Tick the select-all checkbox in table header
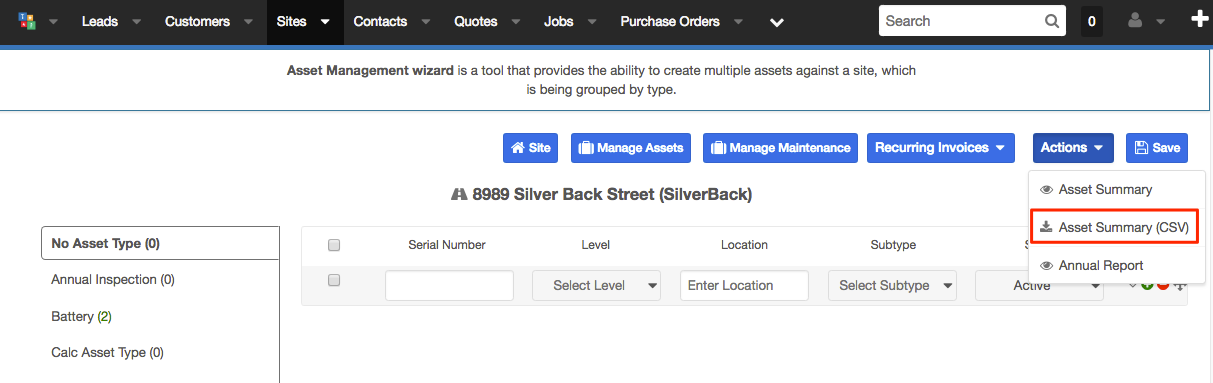 334,245
